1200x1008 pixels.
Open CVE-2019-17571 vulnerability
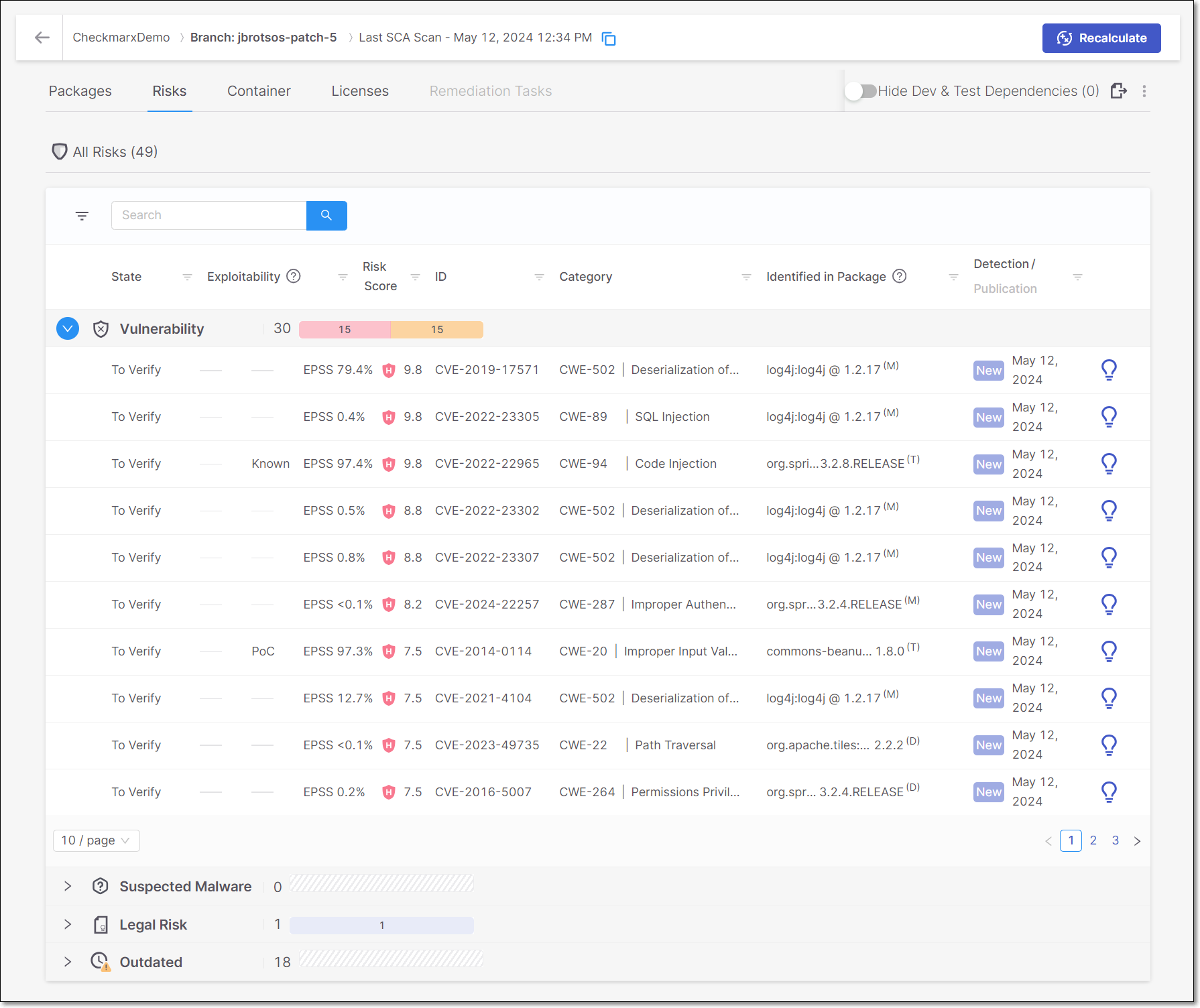click(487, 370)
